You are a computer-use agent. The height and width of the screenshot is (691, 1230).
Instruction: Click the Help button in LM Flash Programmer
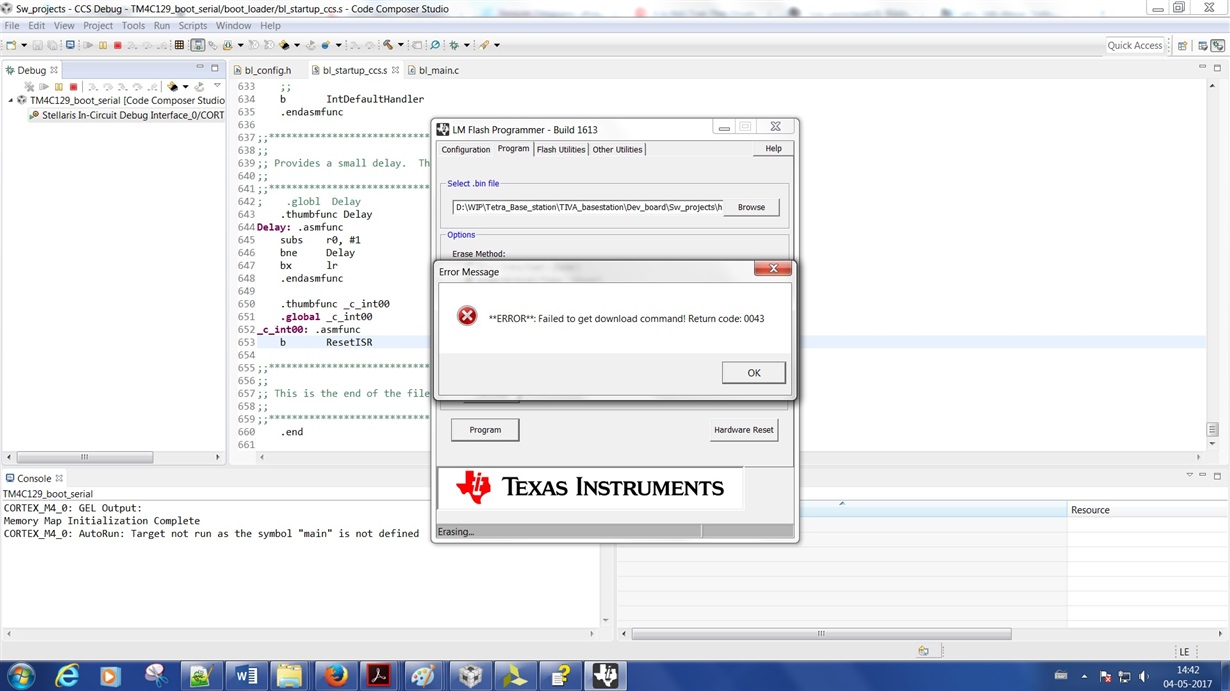[773, 149]
